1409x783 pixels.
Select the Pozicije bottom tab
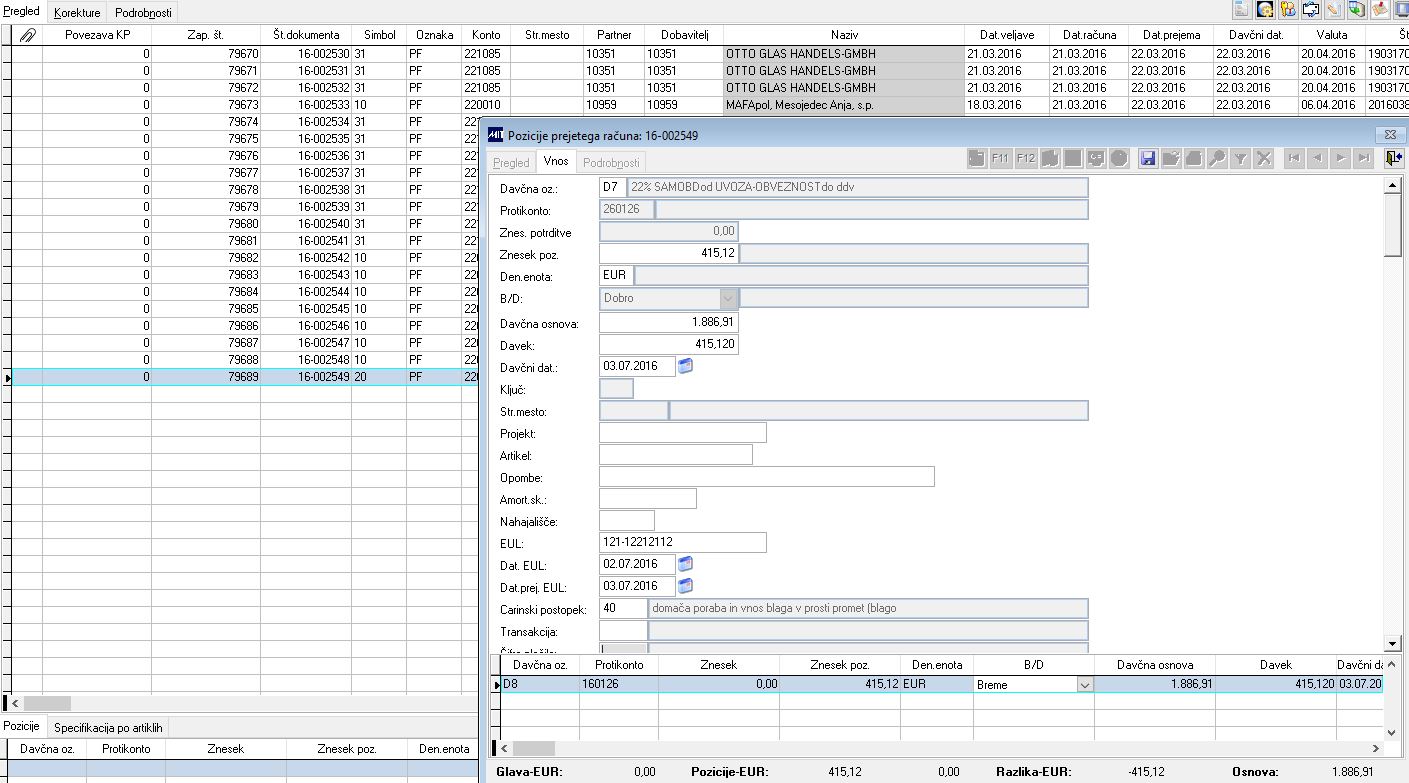pyautogui.click(x=22, y=726)
